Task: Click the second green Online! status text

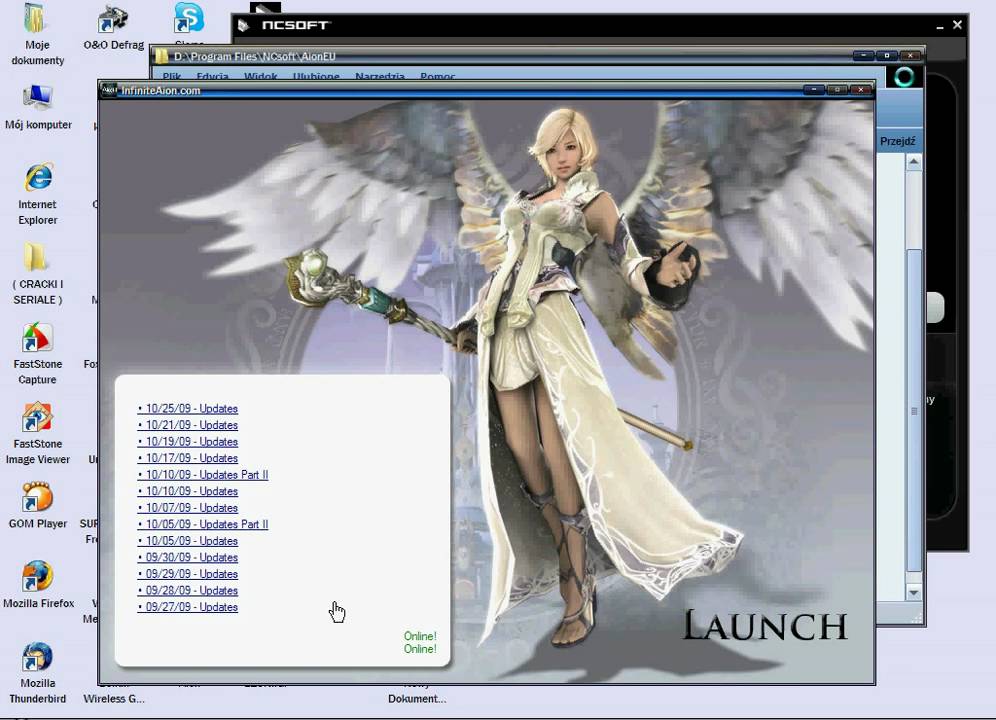Action: [x=420, y=649]
